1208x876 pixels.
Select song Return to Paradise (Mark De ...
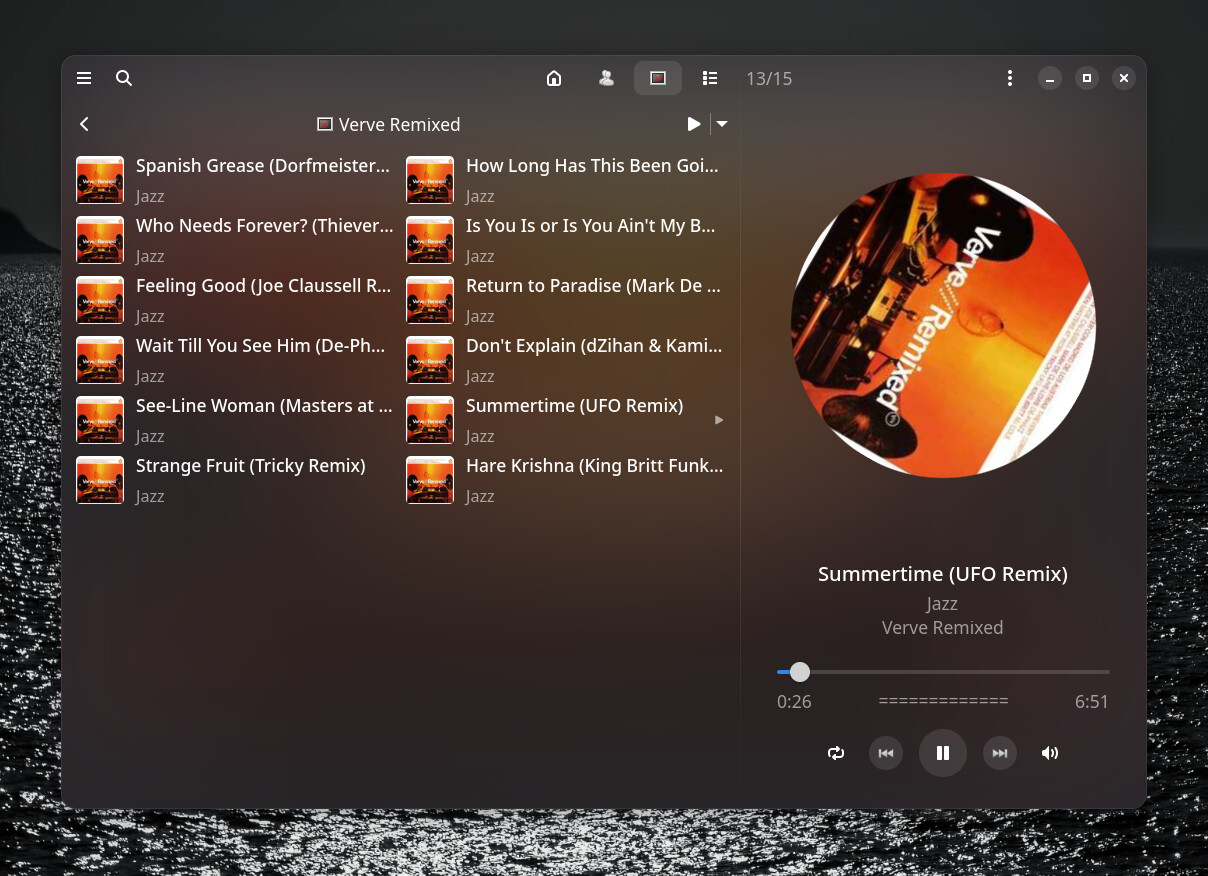[565, 300]
